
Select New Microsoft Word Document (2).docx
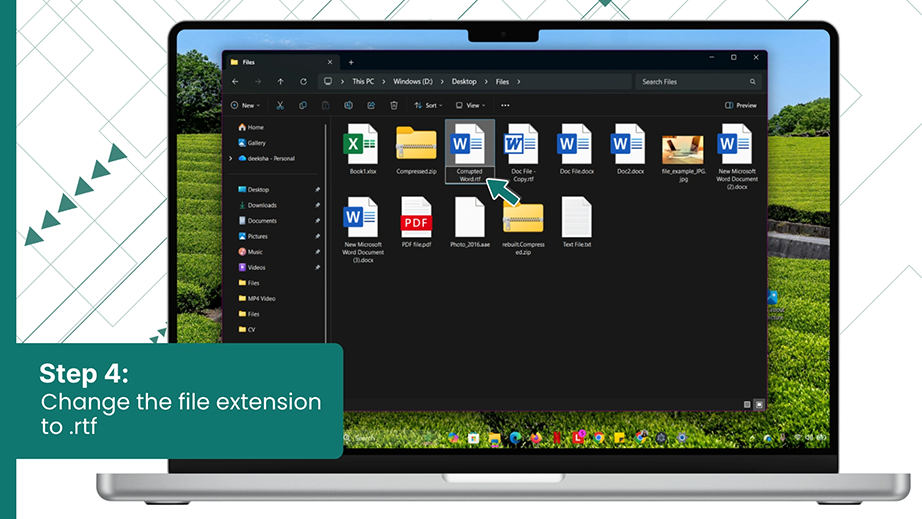click(736, 156)
